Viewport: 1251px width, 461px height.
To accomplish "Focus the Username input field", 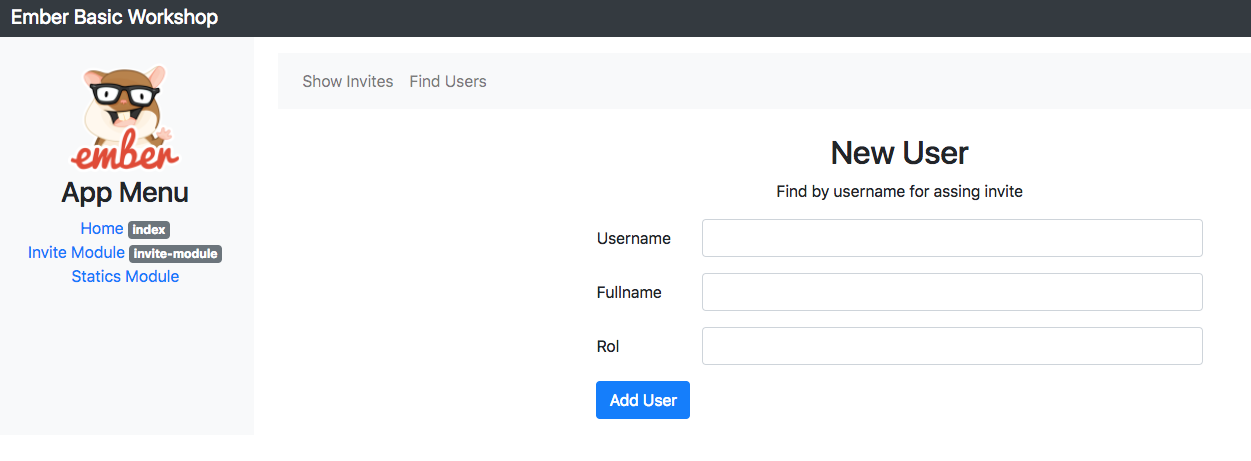I will point(952,238).
